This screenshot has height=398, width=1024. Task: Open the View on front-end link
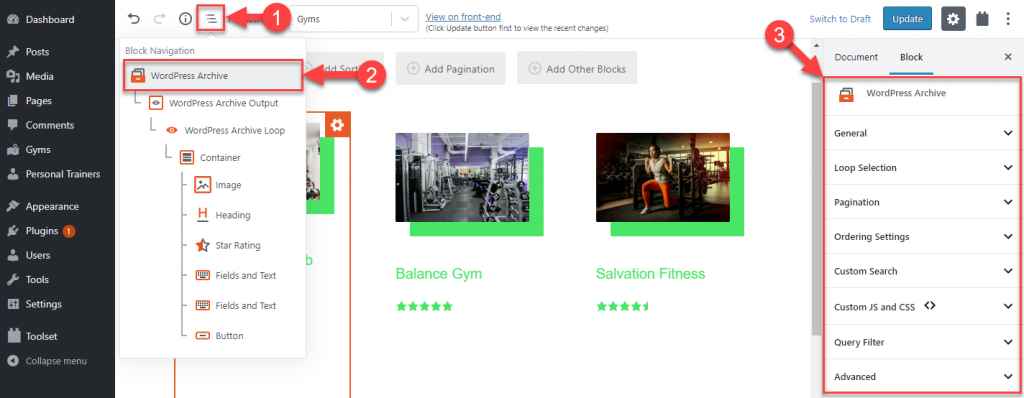463,17
